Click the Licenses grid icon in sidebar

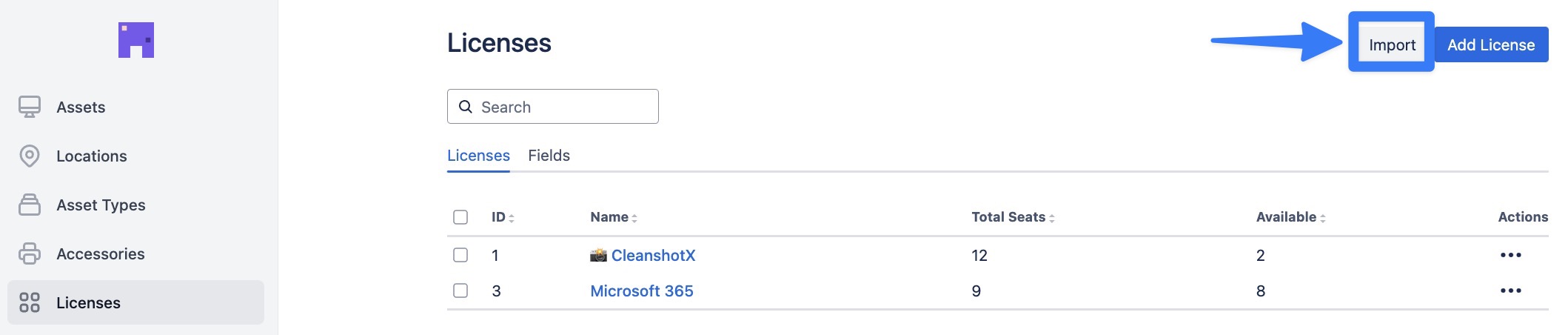click(30, 302)
